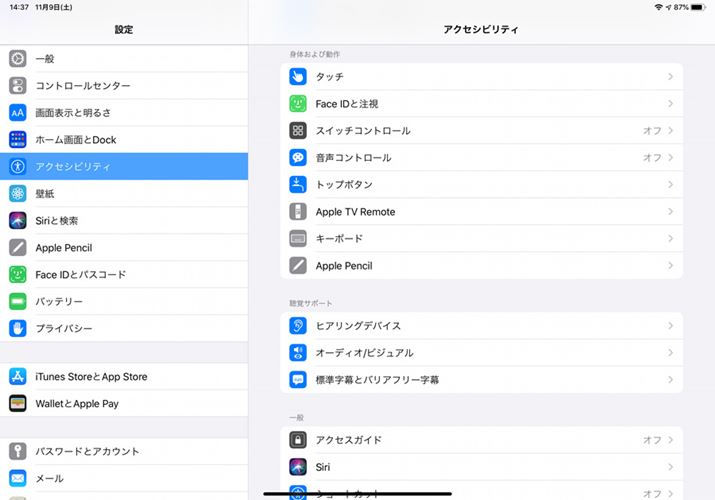Open アクセスガイド off setting
The image size is (715, 500).
(652, 440)
